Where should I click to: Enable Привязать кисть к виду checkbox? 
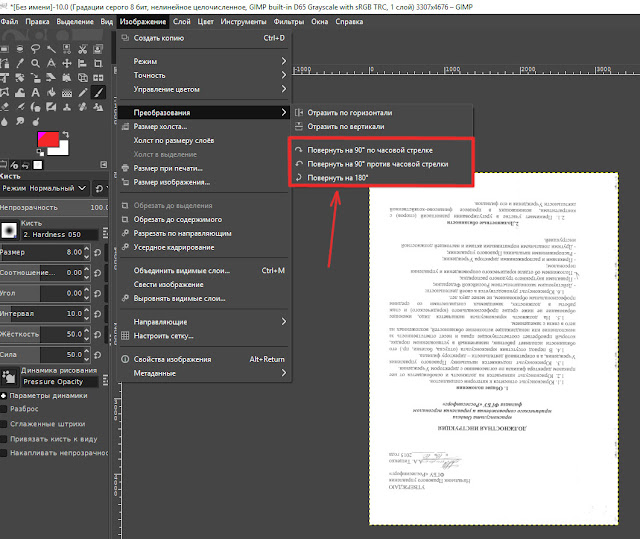4,439
